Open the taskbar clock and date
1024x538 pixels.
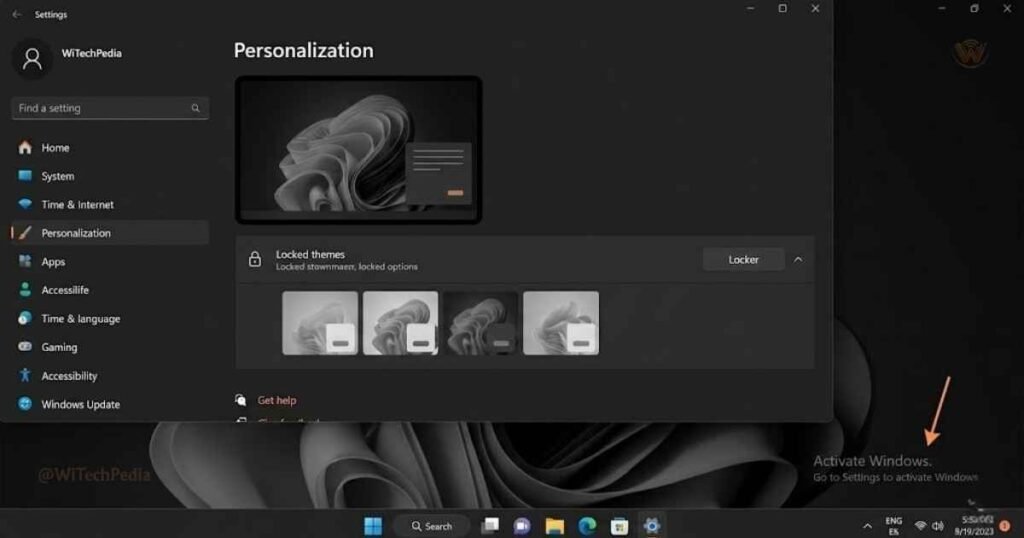click(976, 526)
